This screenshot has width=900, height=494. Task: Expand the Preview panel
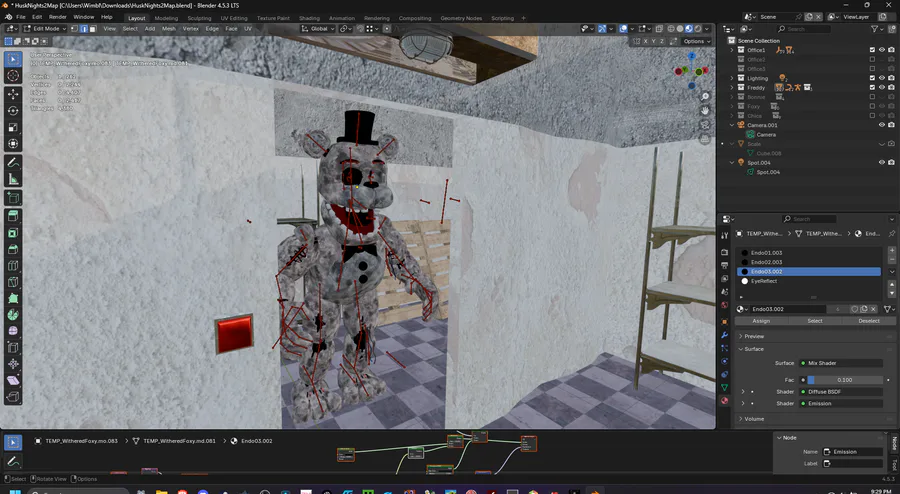coord(754,336)
